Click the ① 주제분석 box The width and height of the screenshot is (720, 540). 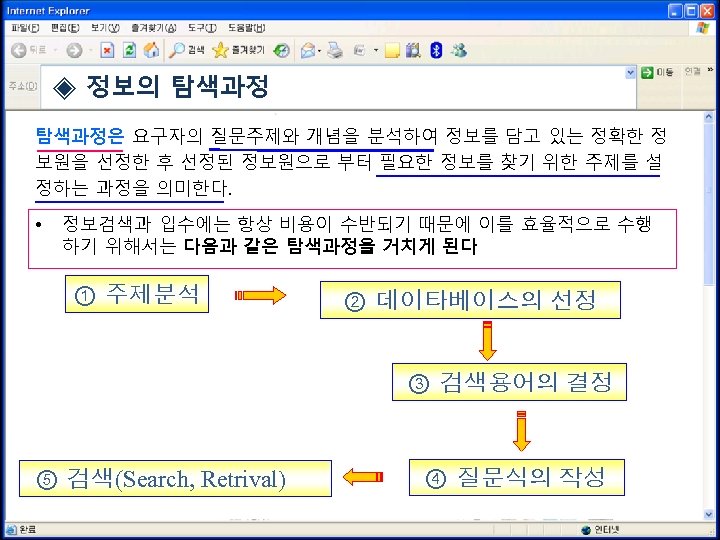click(x=137, y=294)
